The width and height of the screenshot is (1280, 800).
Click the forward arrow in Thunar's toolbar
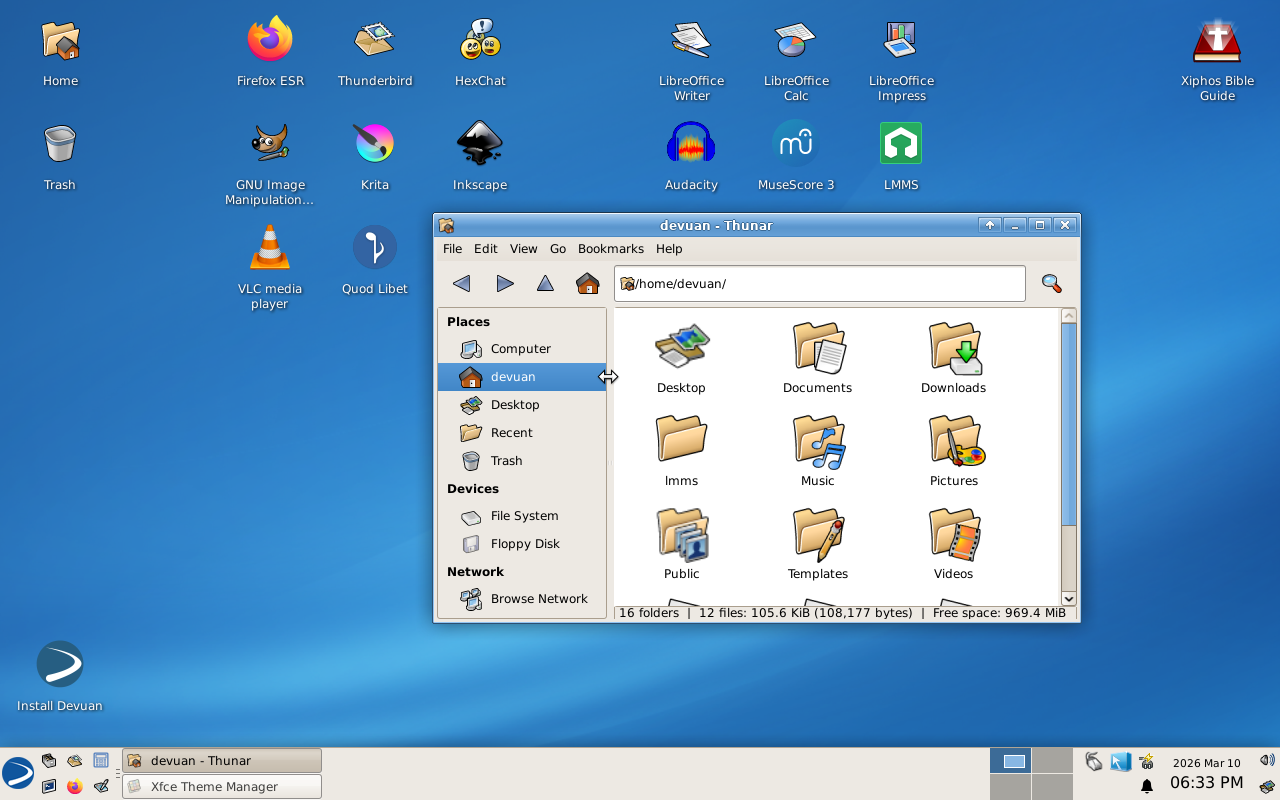[x=505, y=283]
